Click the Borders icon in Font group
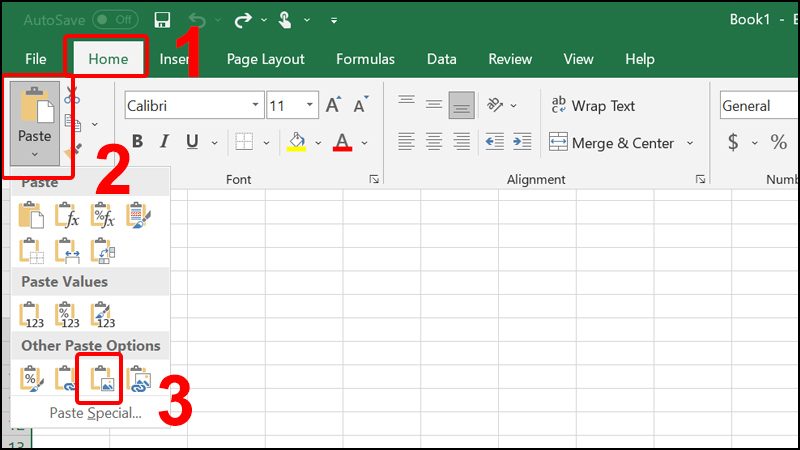Screen dimensions: 800x450 point(244,141)
